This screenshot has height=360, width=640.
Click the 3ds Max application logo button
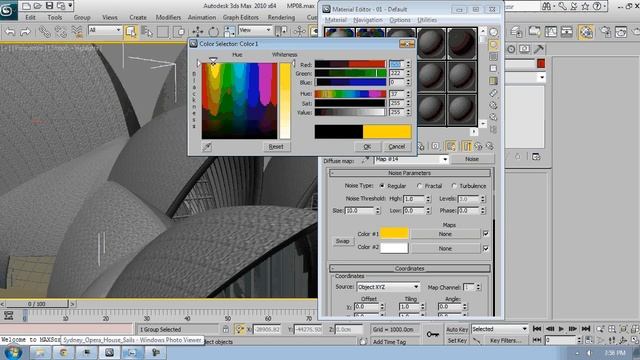coord(8,10)
